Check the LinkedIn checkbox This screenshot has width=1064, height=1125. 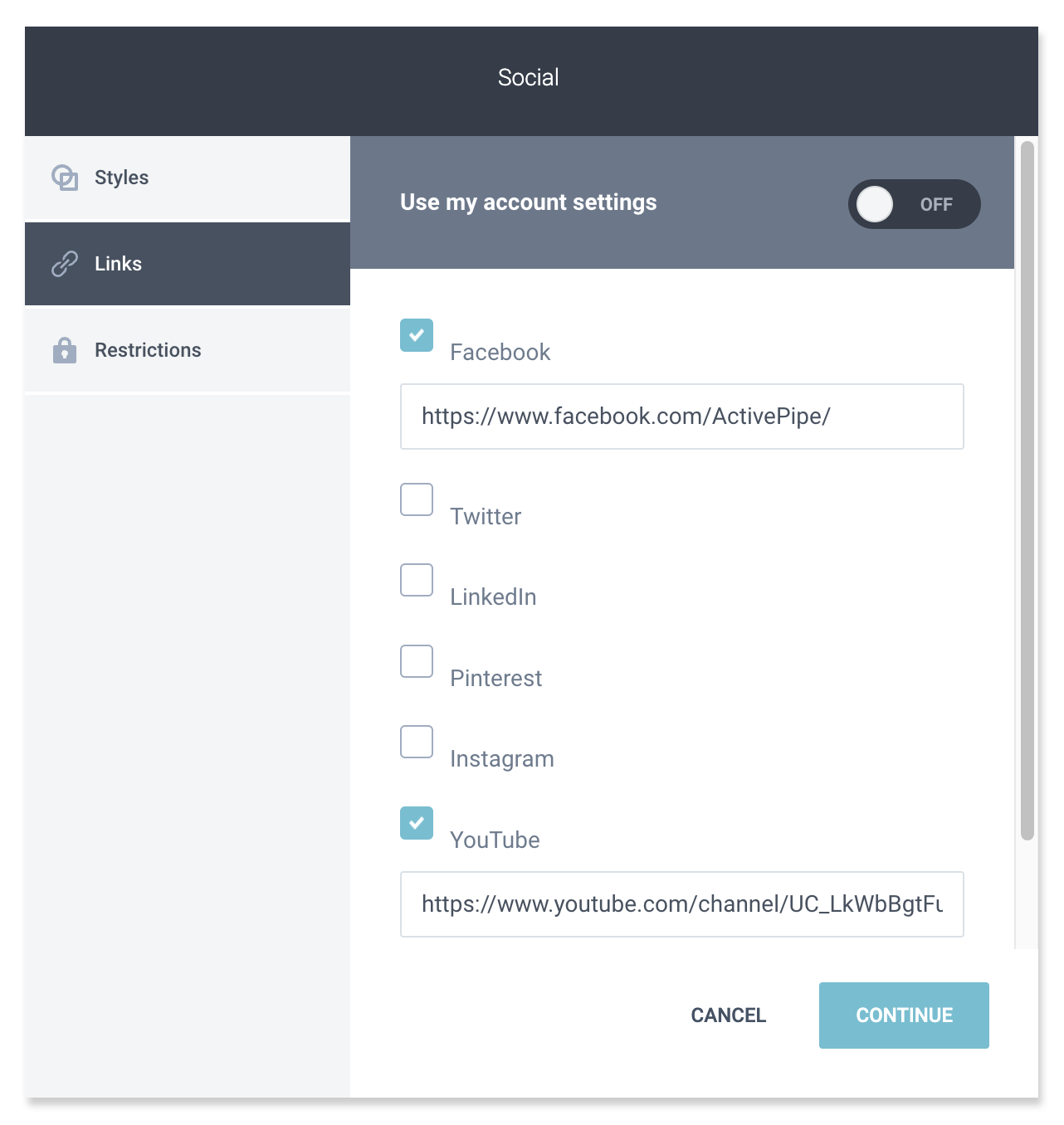coord(417,580)
